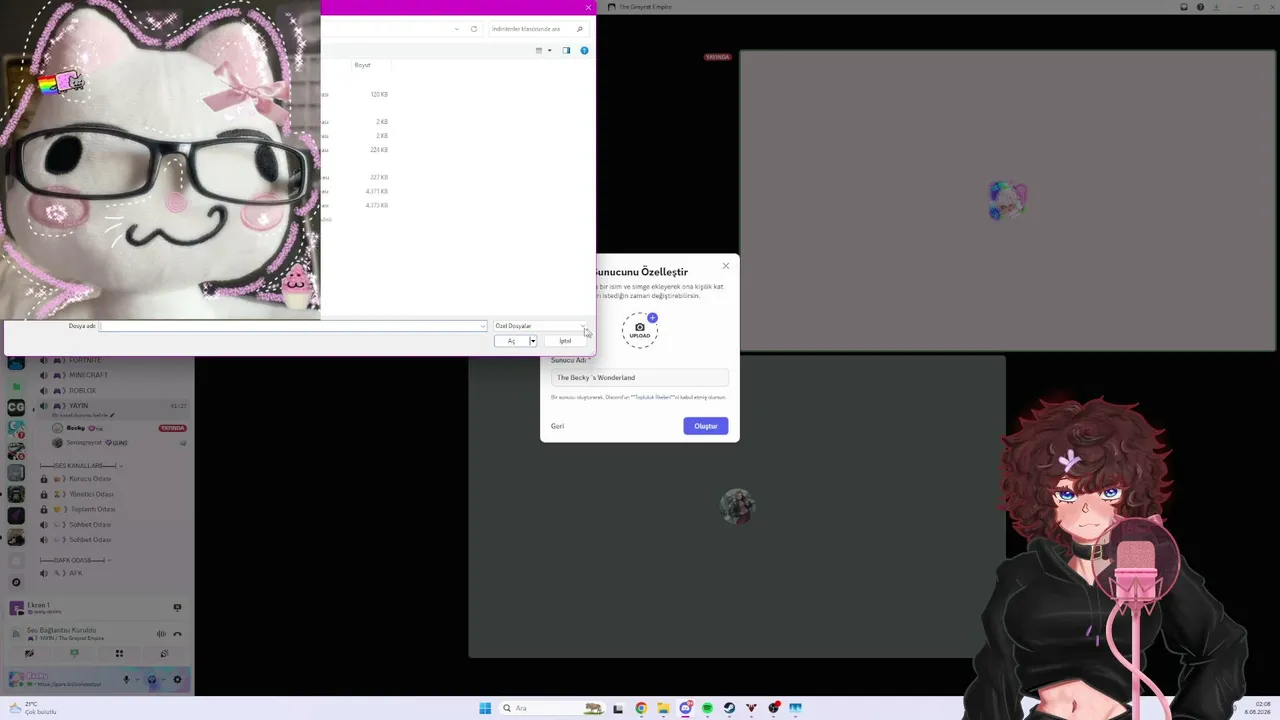This screenshot has height=720, width=1280.
Task: Open the view options dropdown arrow in file dialog
Action: coord(549,50)
